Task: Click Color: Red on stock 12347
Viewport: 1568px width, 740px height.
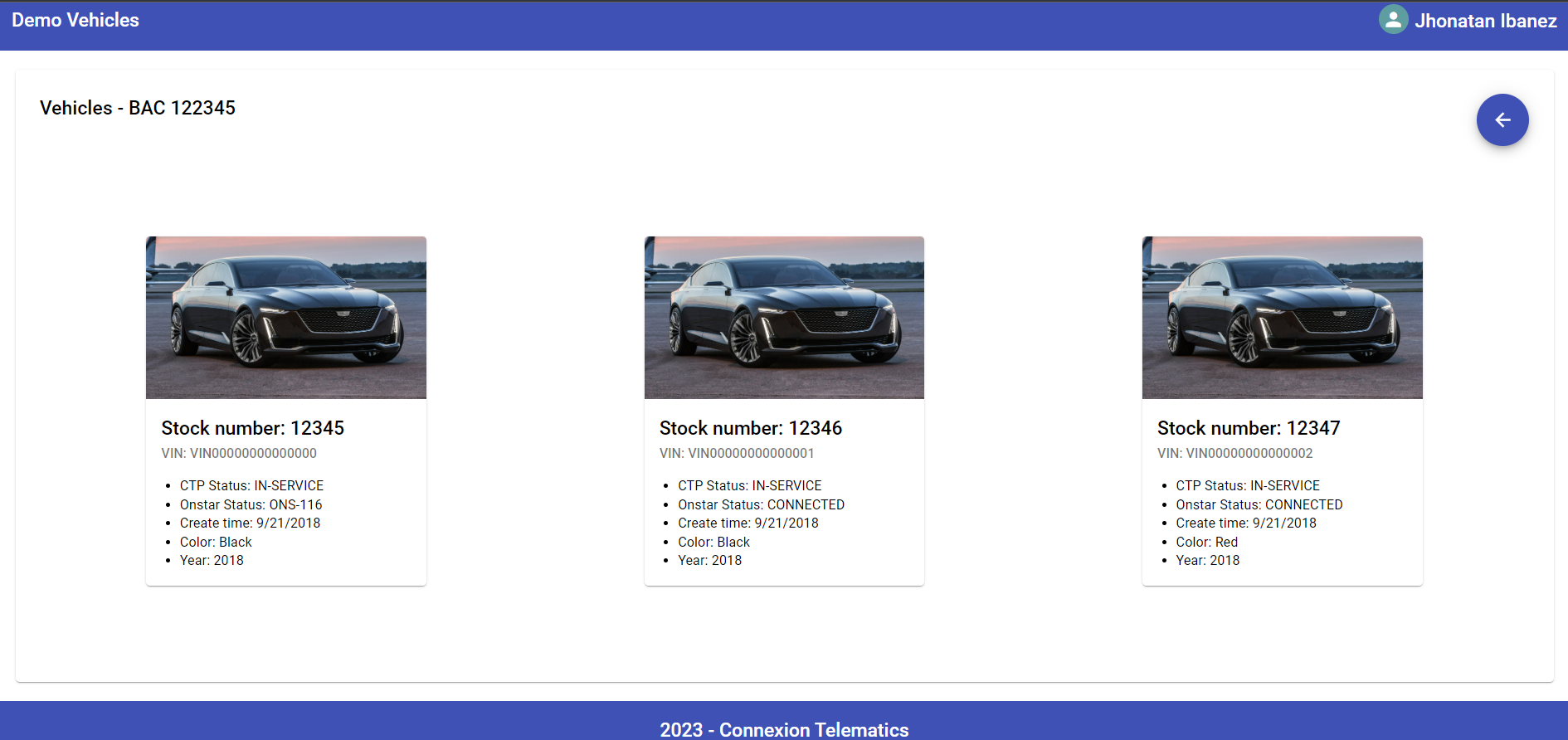Action: [x=1206, y=542]
